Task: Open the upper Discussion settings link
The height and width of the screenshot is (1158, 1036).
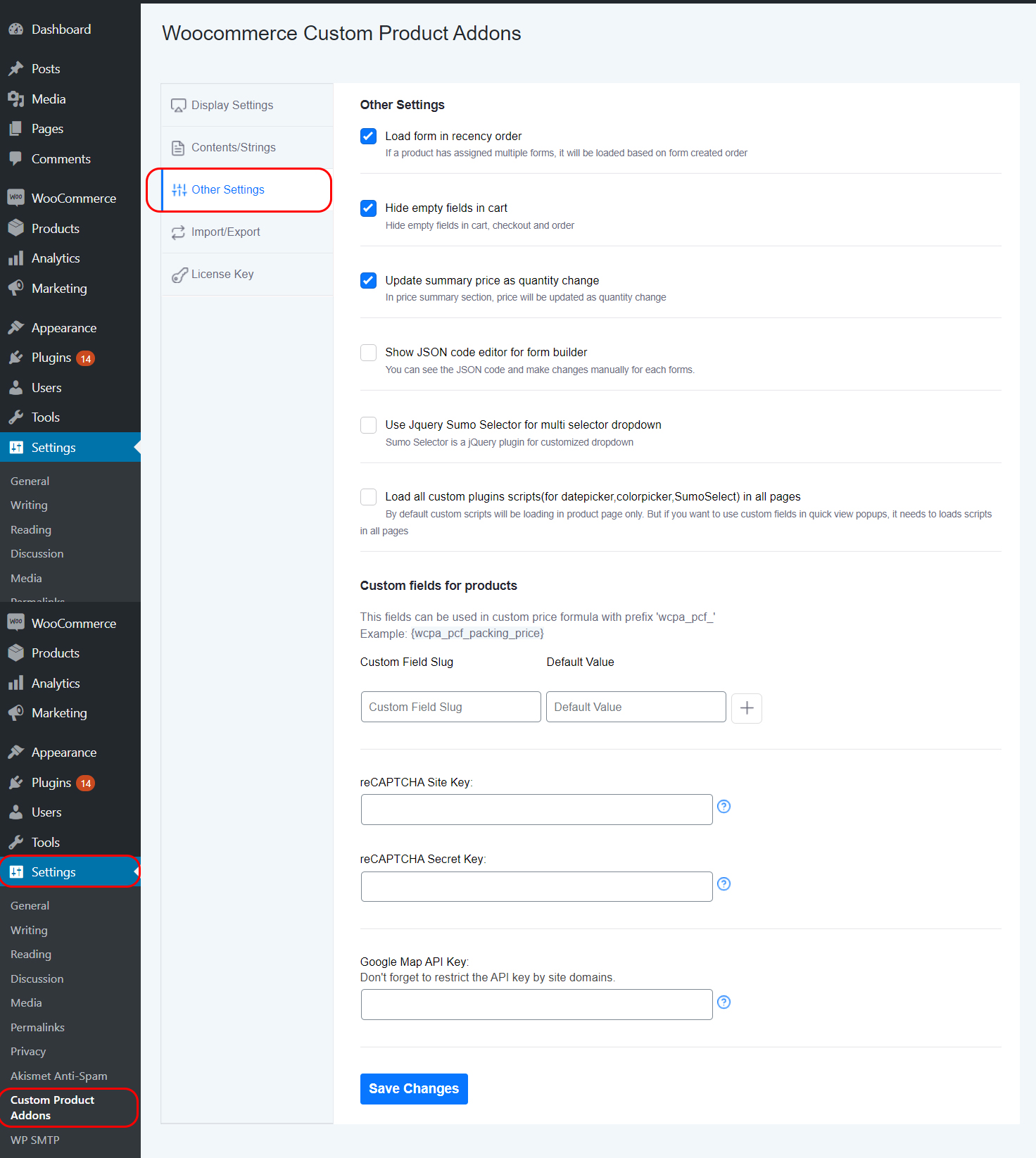Action: coord(37,554)
